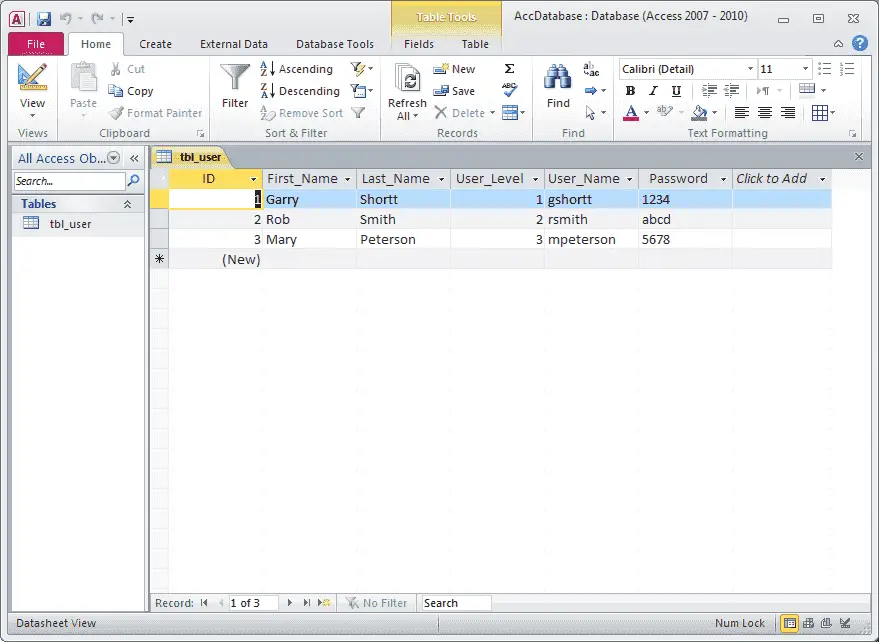Open All Access Objects menu arrow

click(x=114, y=158)
